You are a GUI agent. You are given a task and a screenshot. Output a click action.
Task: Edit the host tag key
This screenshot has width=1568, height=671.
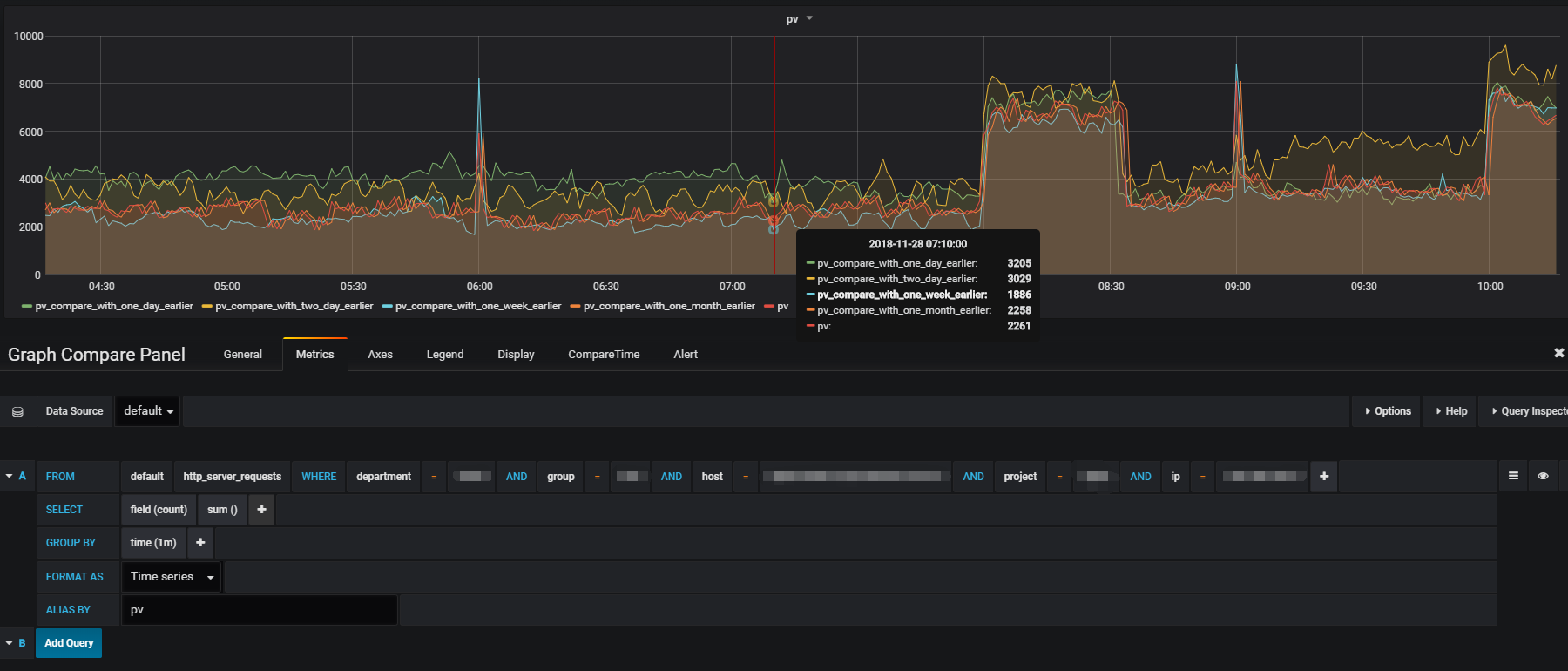click(713, 476)
